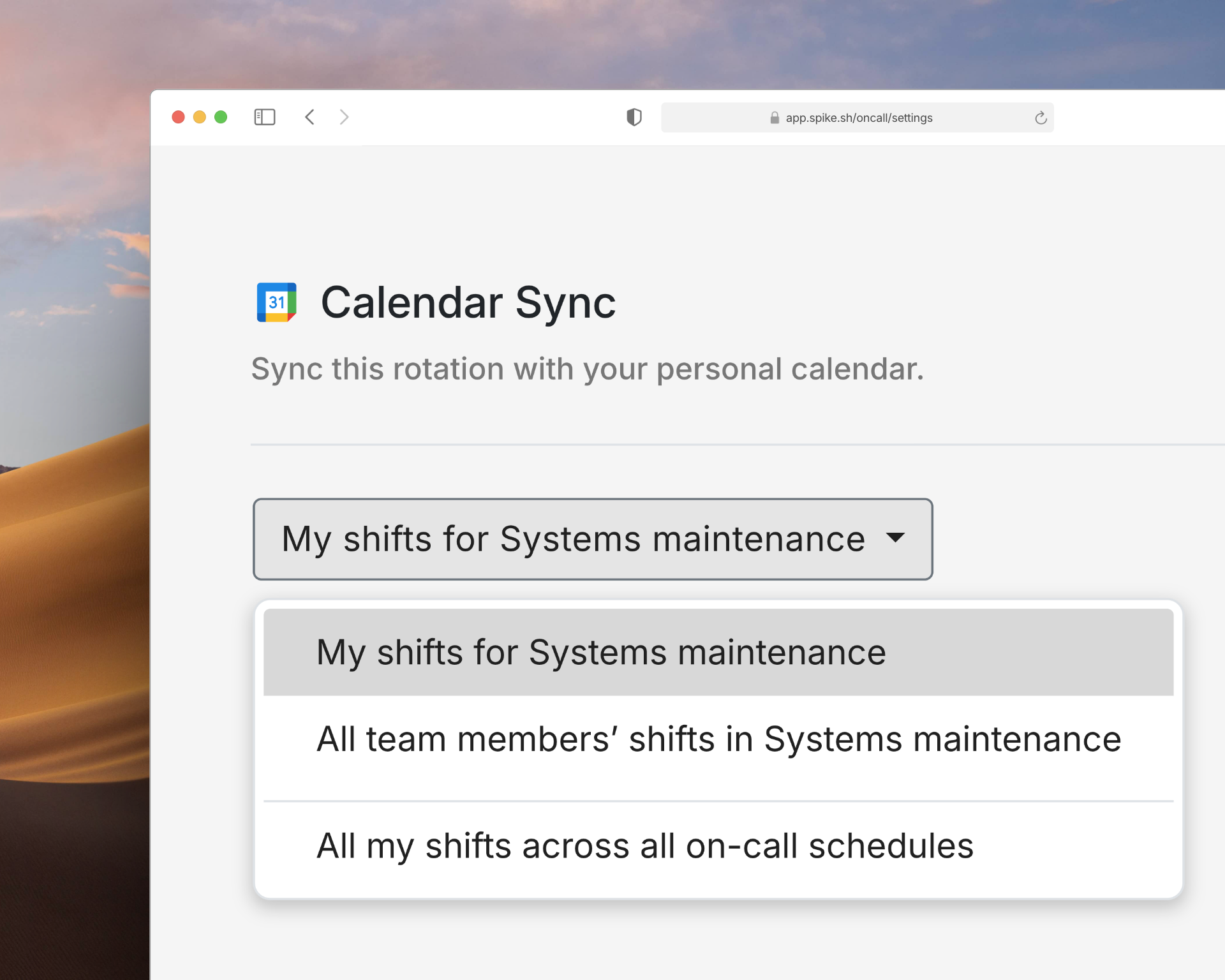Toggle the browser sidebar icon

pyautogui.click(x=264, y=117)
